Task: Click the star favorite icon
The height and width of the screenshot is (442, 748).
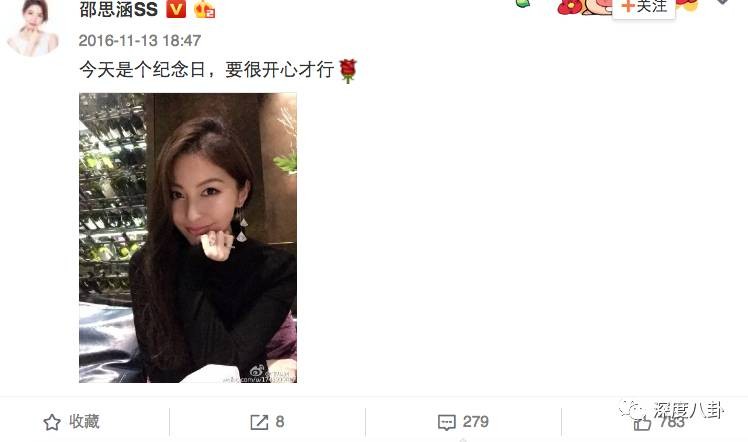Action: pyautogui.click(x=52, y=422)
